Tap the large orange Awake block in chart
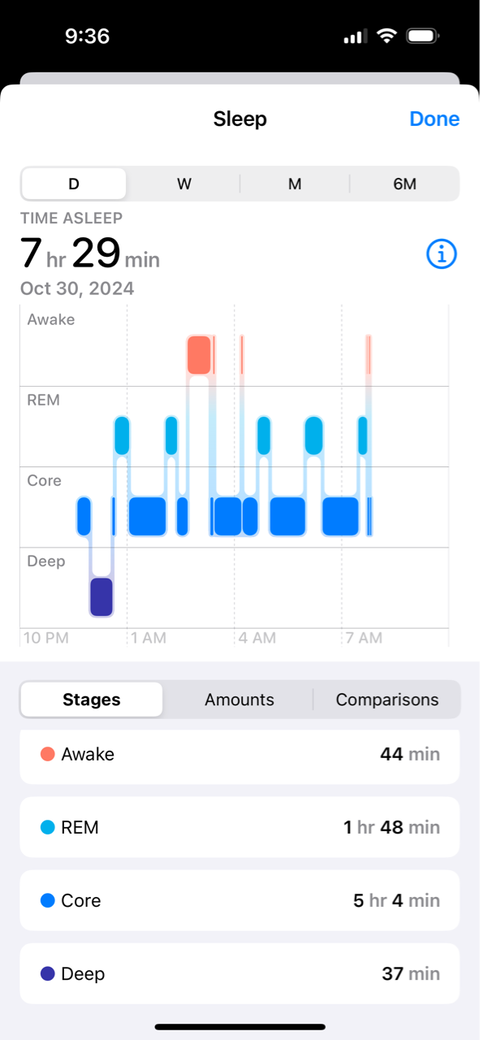Viewport: 480px width, 1040px height. (199, 355)
